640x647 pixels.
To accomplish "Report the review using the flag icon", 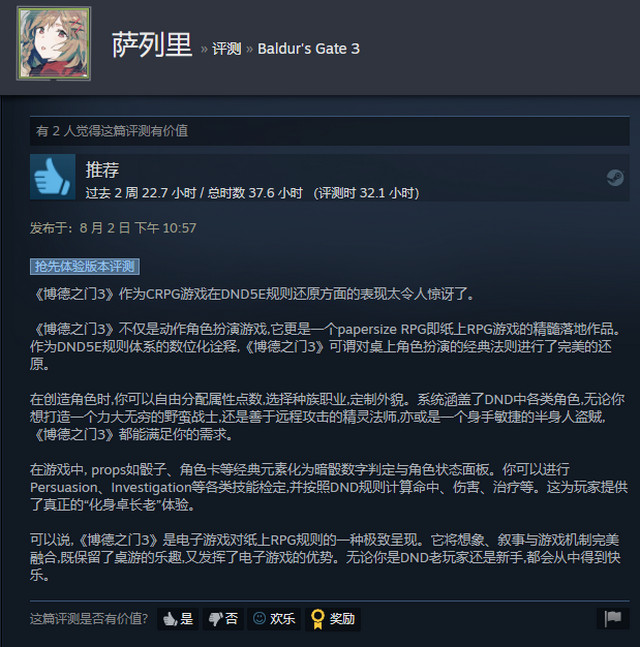I will [613, 618].
